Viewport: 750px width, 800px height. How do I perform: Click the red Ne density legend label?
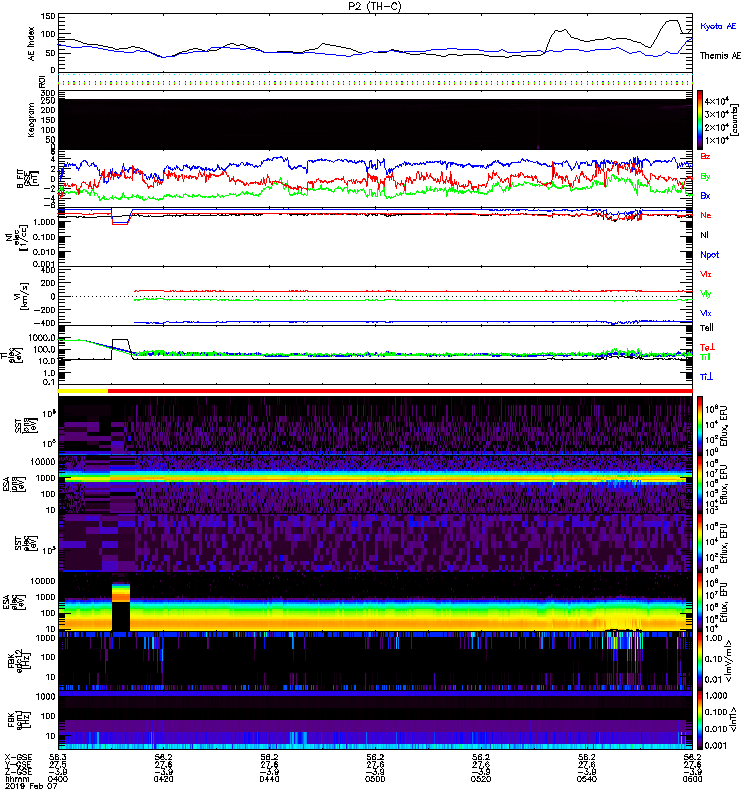pos(706,215)
